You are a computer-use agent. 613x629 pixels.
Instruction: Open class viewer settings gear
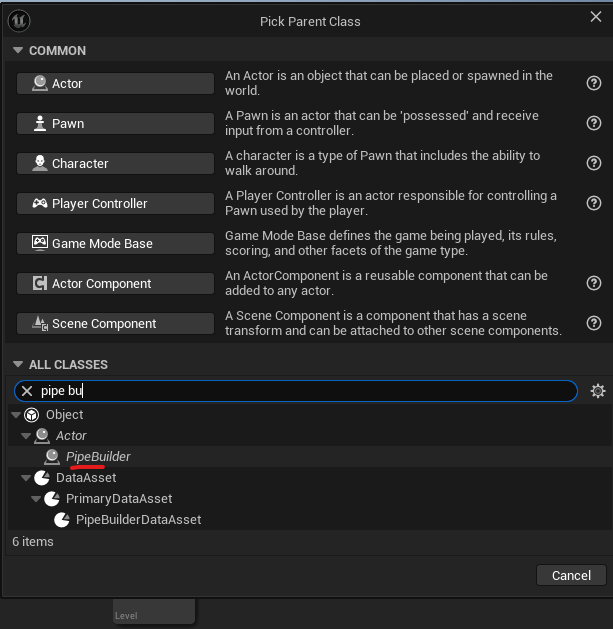pyautogui.click(x=598, y=391)
